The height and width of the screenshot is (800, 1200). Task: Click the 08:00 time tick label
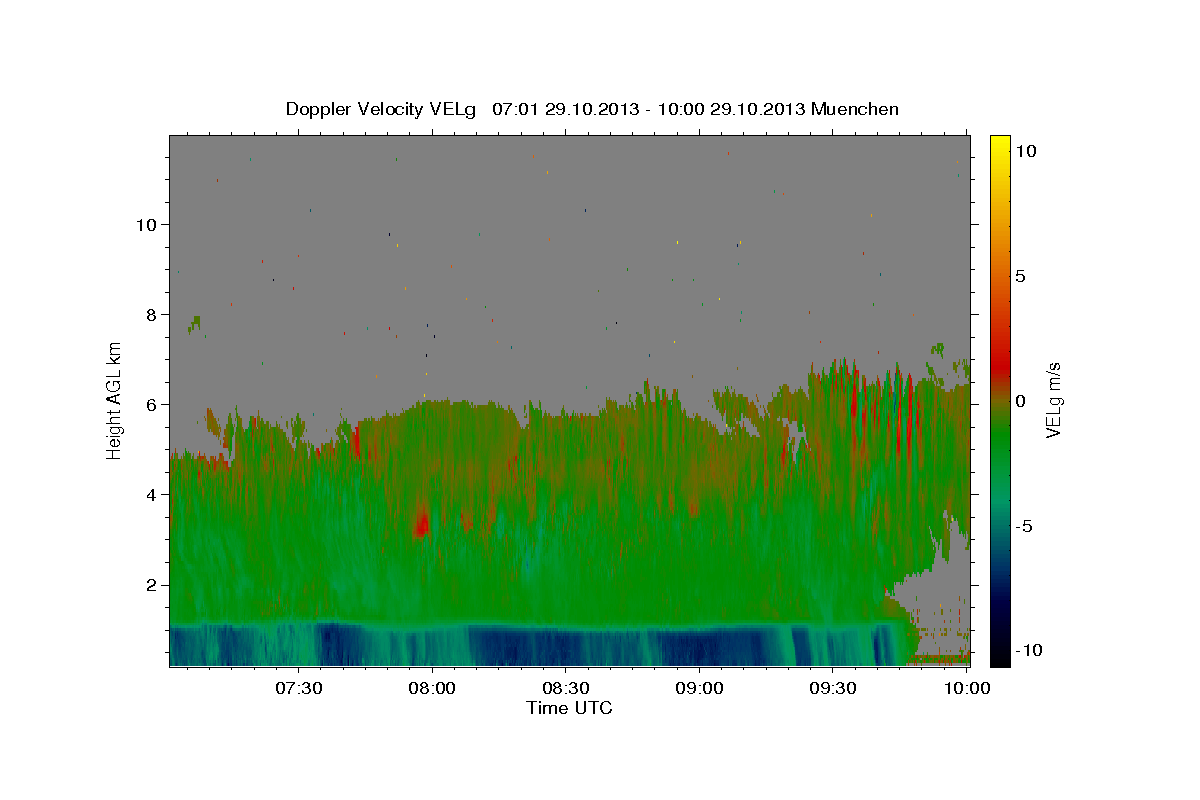click(433, 688)
